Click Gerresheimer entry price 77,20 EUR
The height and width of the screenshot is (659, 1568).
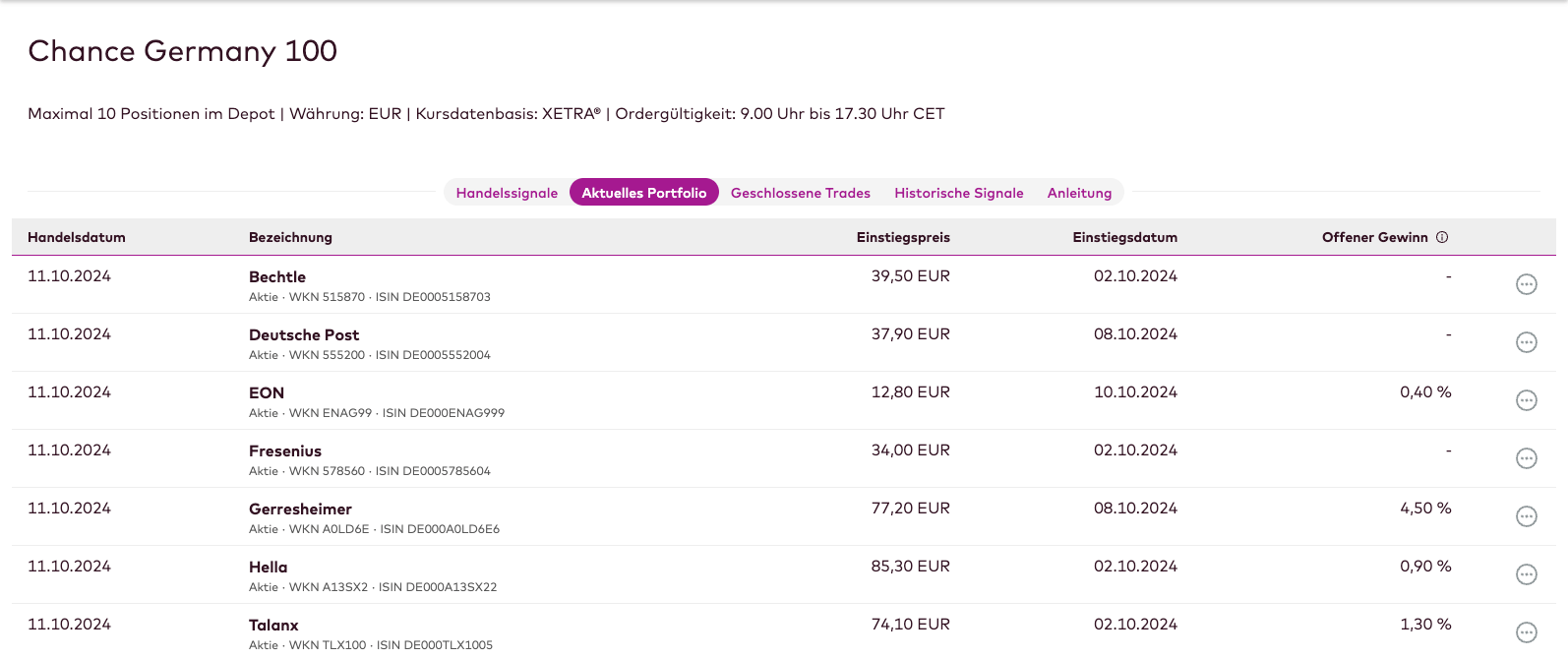[911, 509]
